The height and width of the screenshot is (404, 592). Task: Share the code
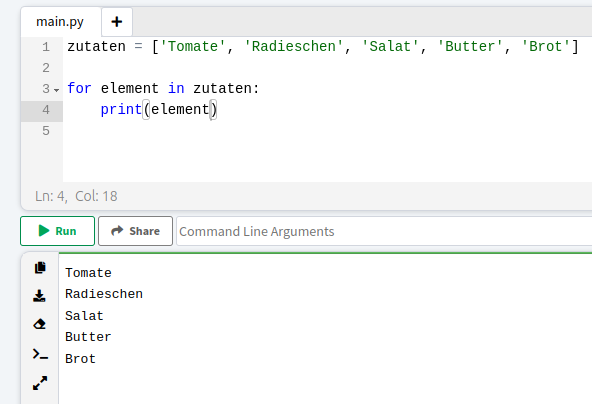coord(136,231)
